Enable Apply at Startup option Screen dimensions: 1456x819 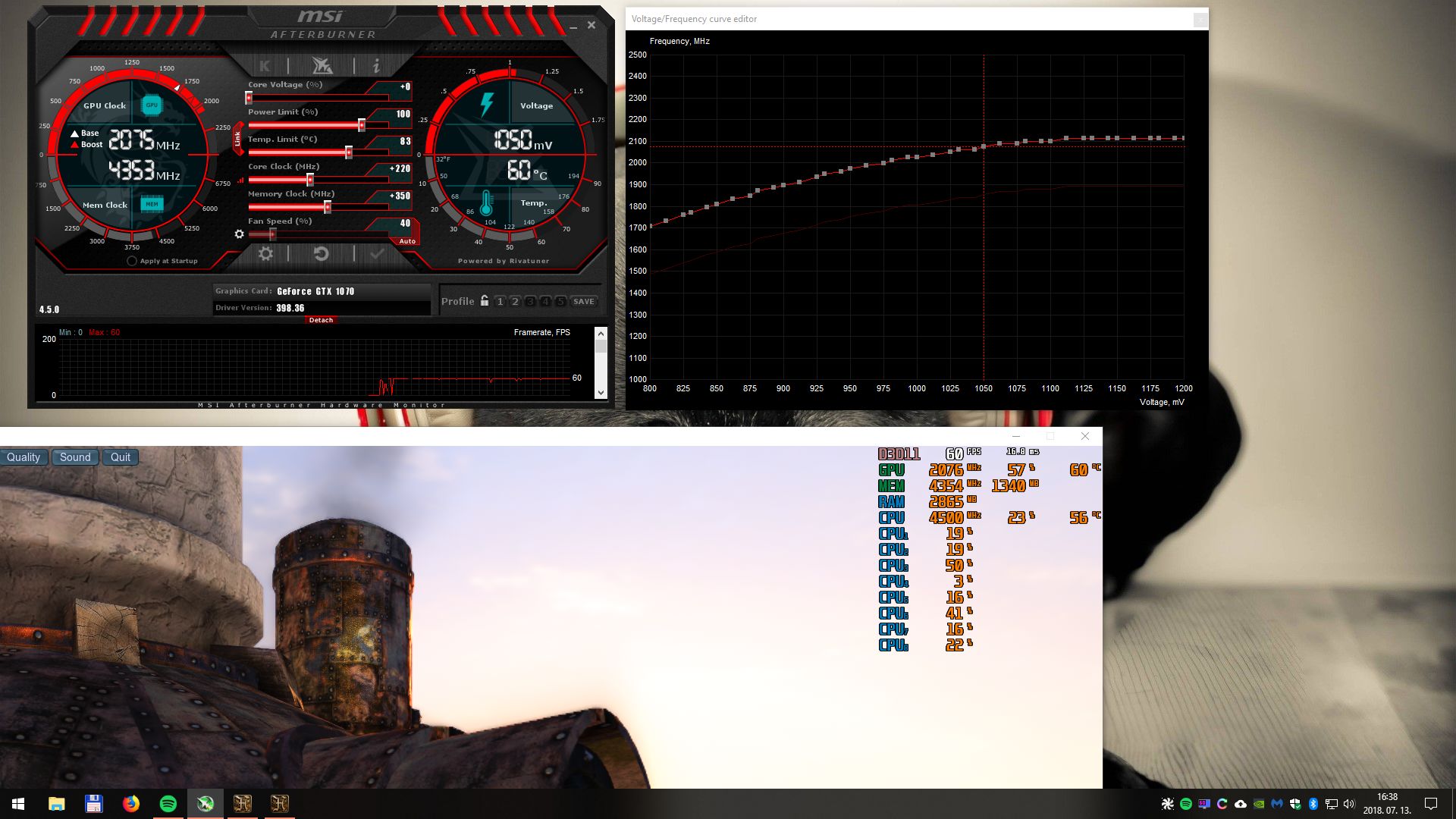point(132,261)
